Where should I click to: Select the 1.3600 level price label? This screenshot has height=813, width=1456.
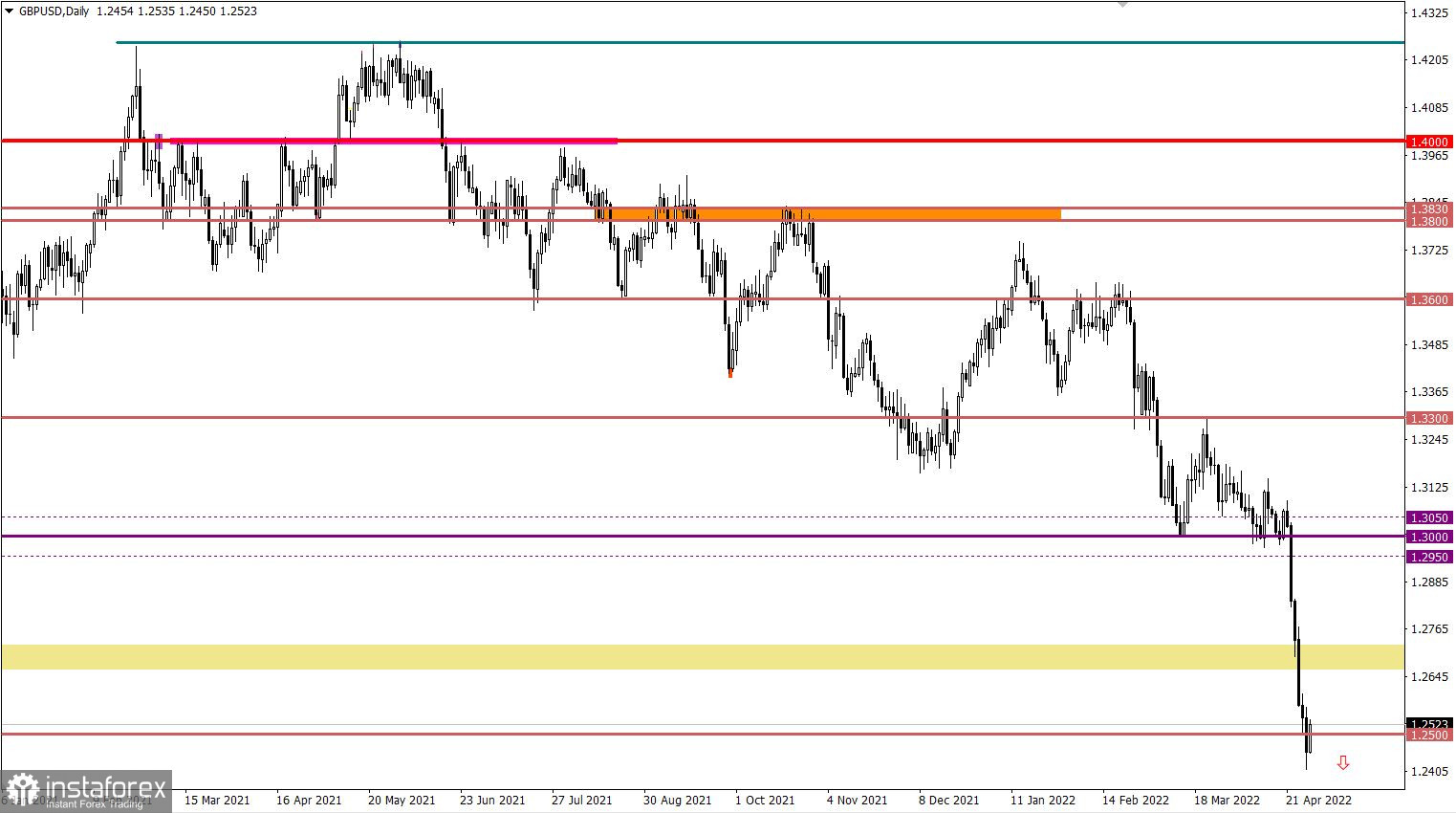(x=1430, y=299)
